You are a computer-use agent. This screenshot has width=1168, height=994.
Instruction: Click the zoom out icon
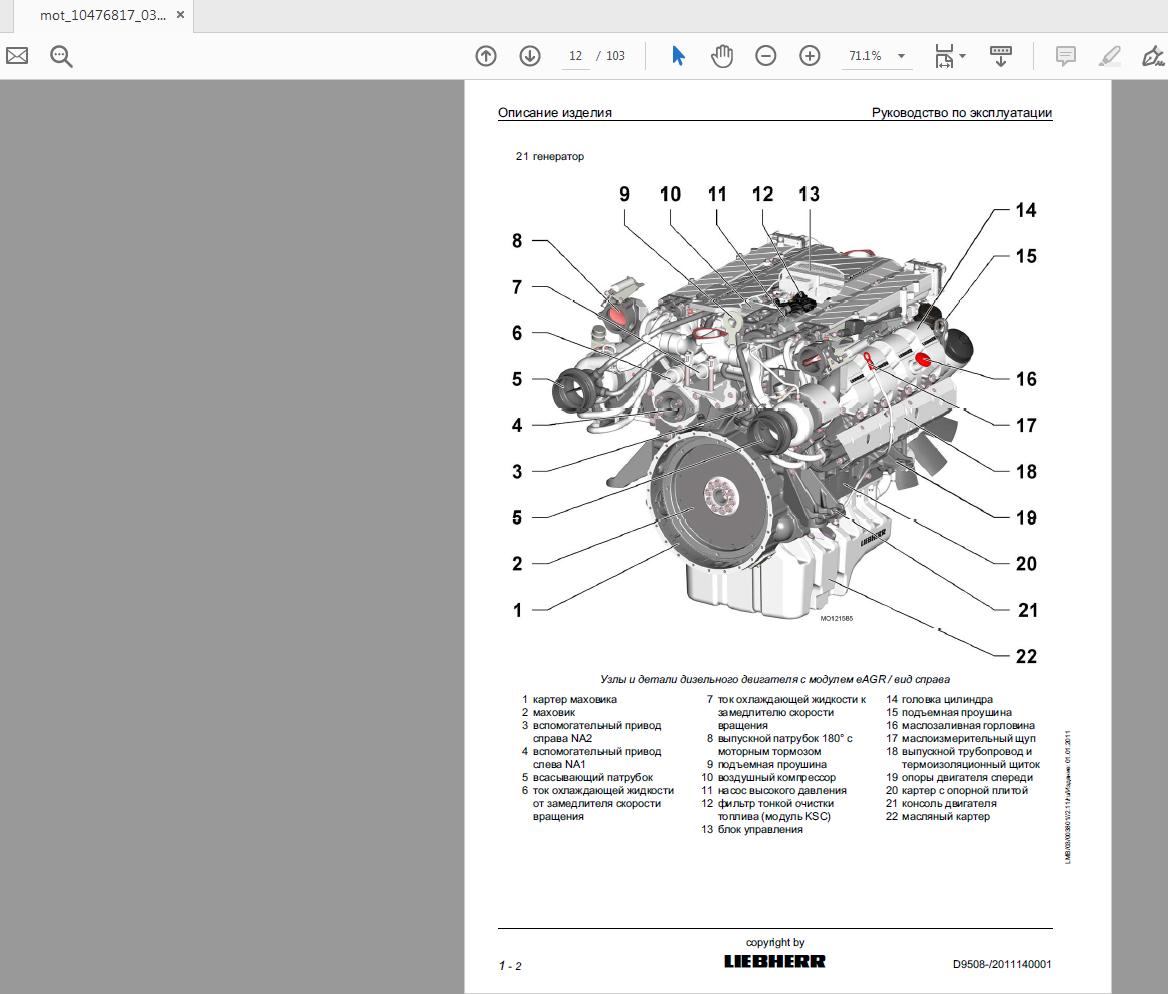point(766,56)
